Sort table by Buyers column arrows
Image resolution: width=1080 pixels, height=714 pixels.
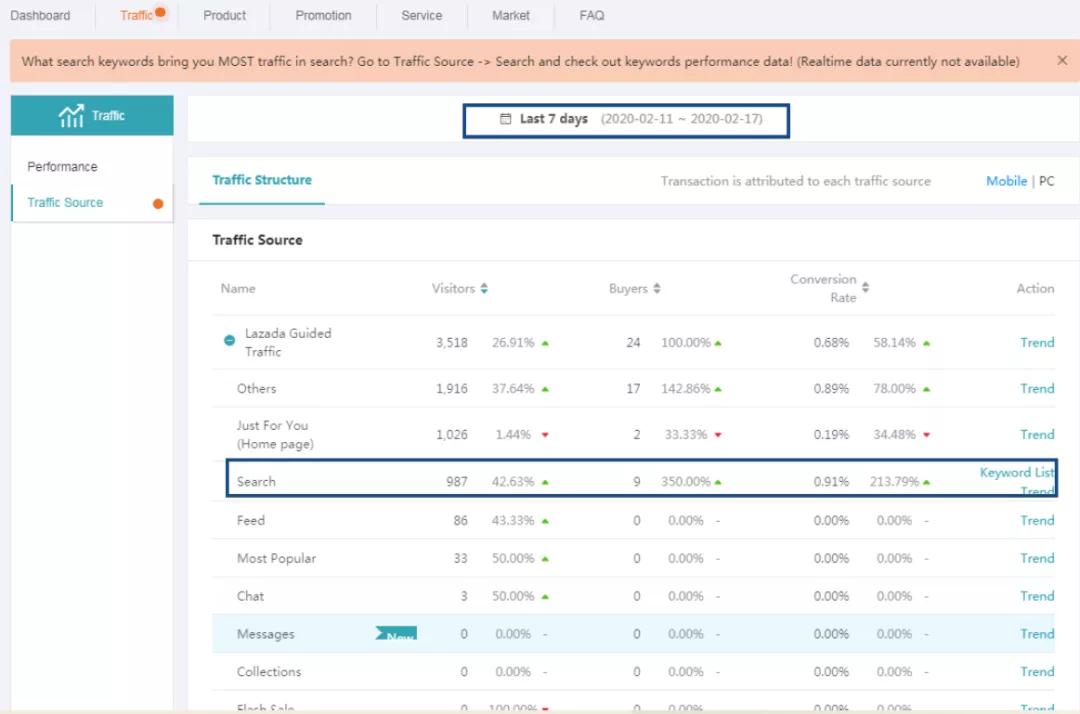point(657,289)
